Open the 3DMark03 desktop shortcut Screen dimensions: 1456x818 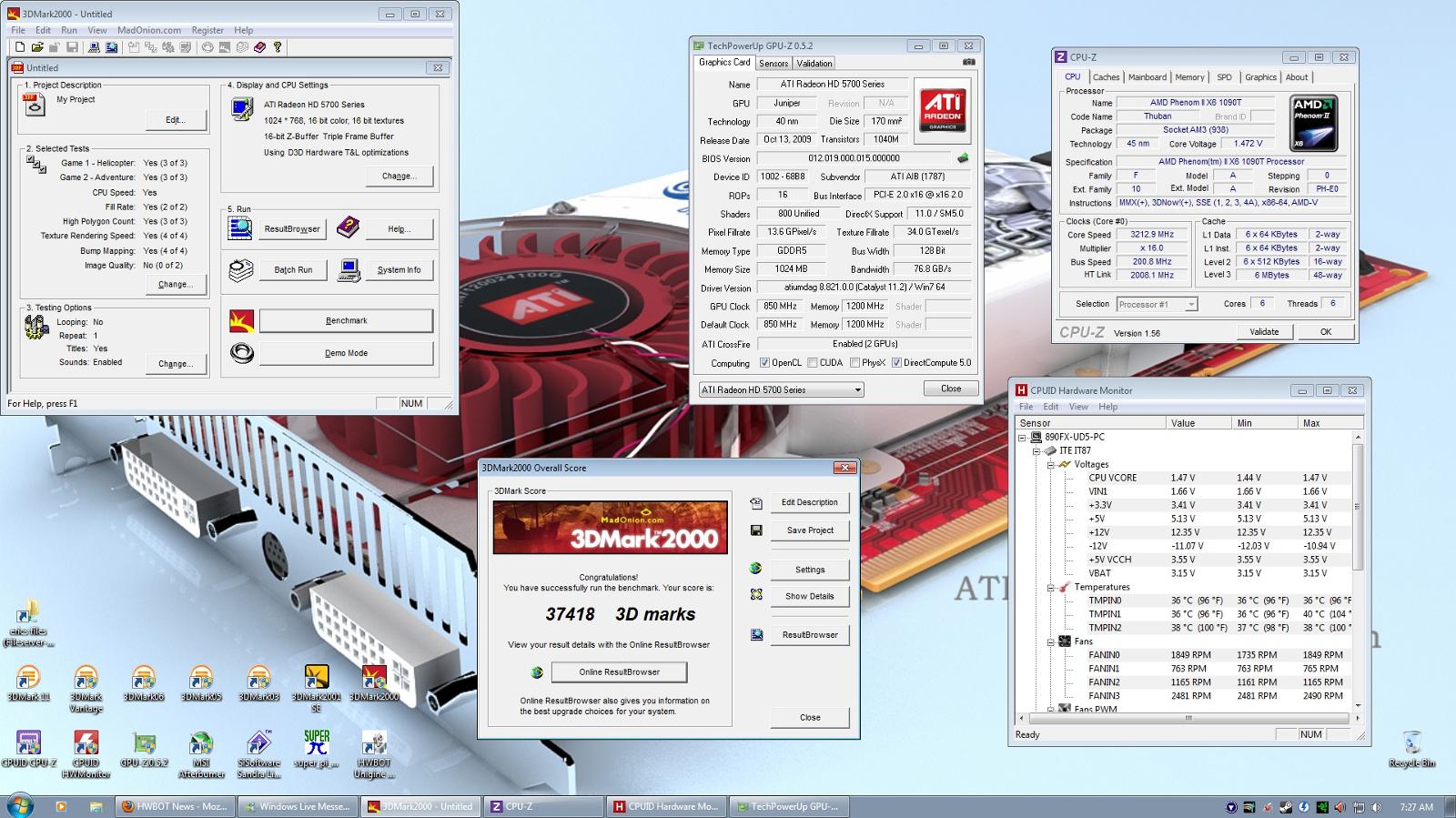(258, 684)
